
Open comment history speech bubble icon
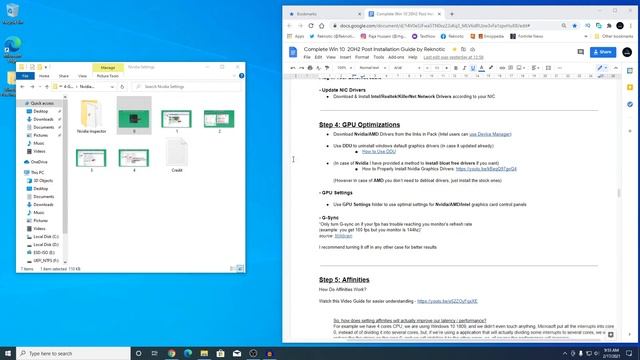click(580, 52)
